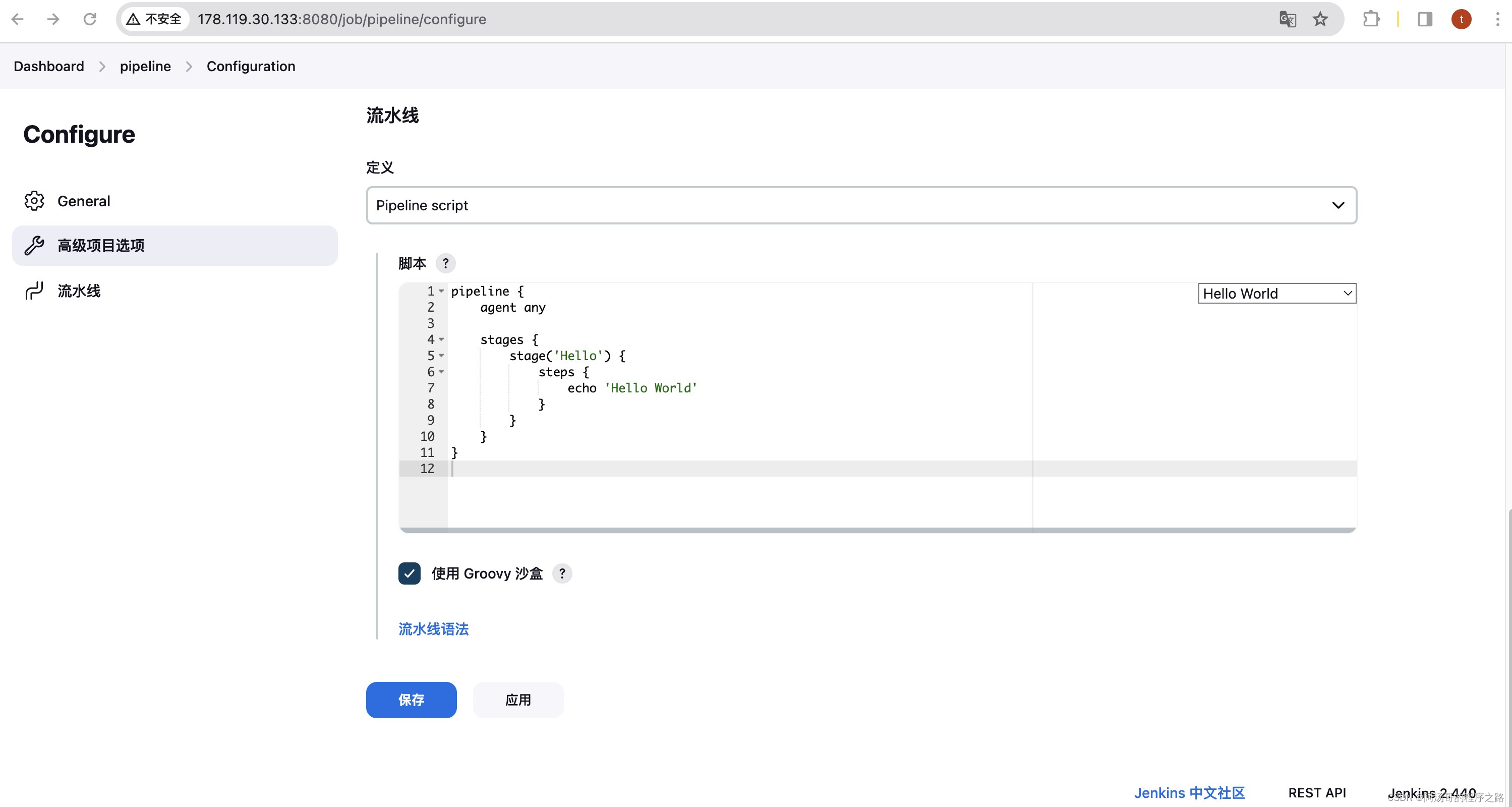The width and height of the screenshot is (1512, 807).
Task: Toggle the browser side panel icon
Action: click(1425, 19)
